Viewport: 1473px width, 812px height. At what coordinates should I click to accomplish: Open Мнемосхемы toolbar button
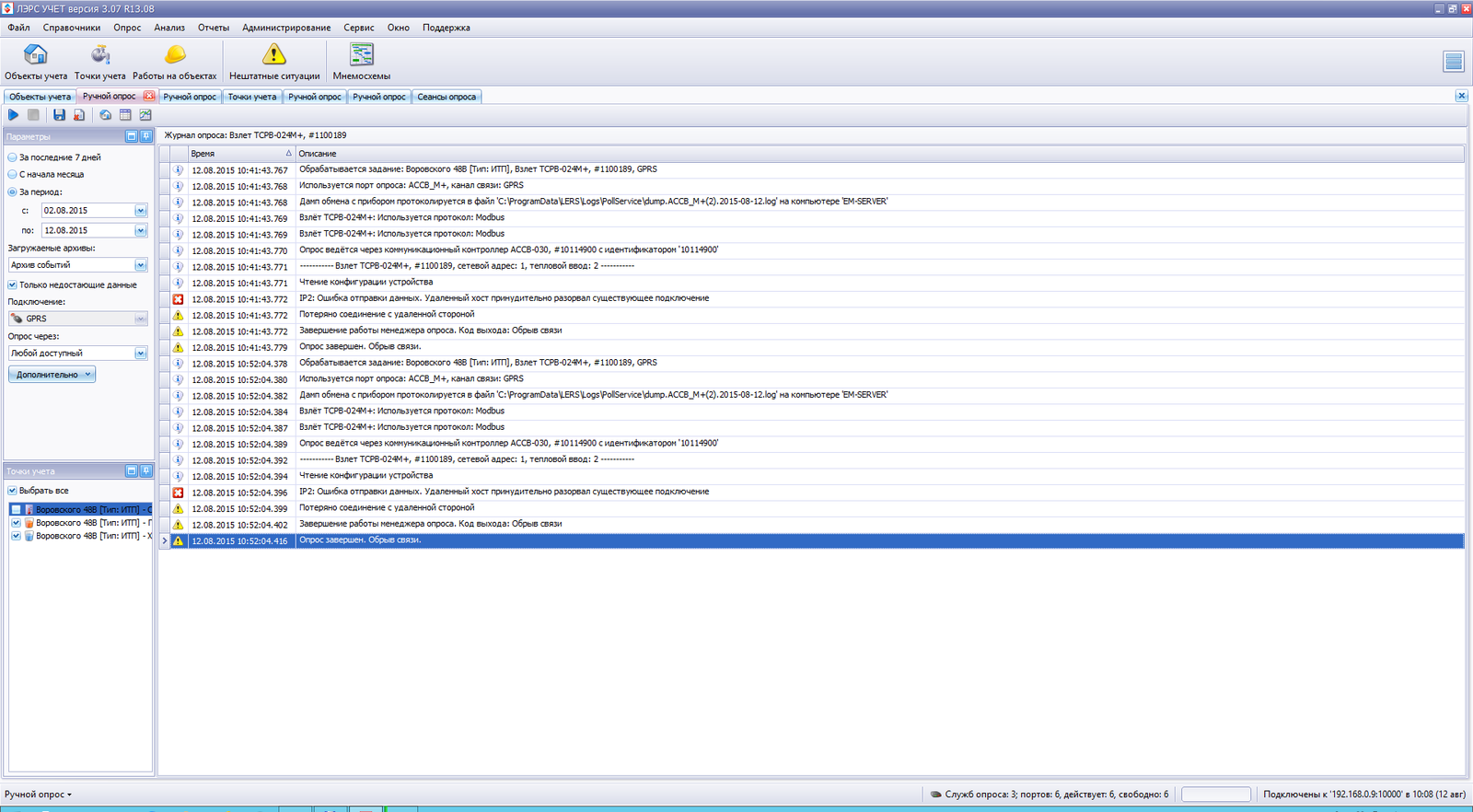362,63
